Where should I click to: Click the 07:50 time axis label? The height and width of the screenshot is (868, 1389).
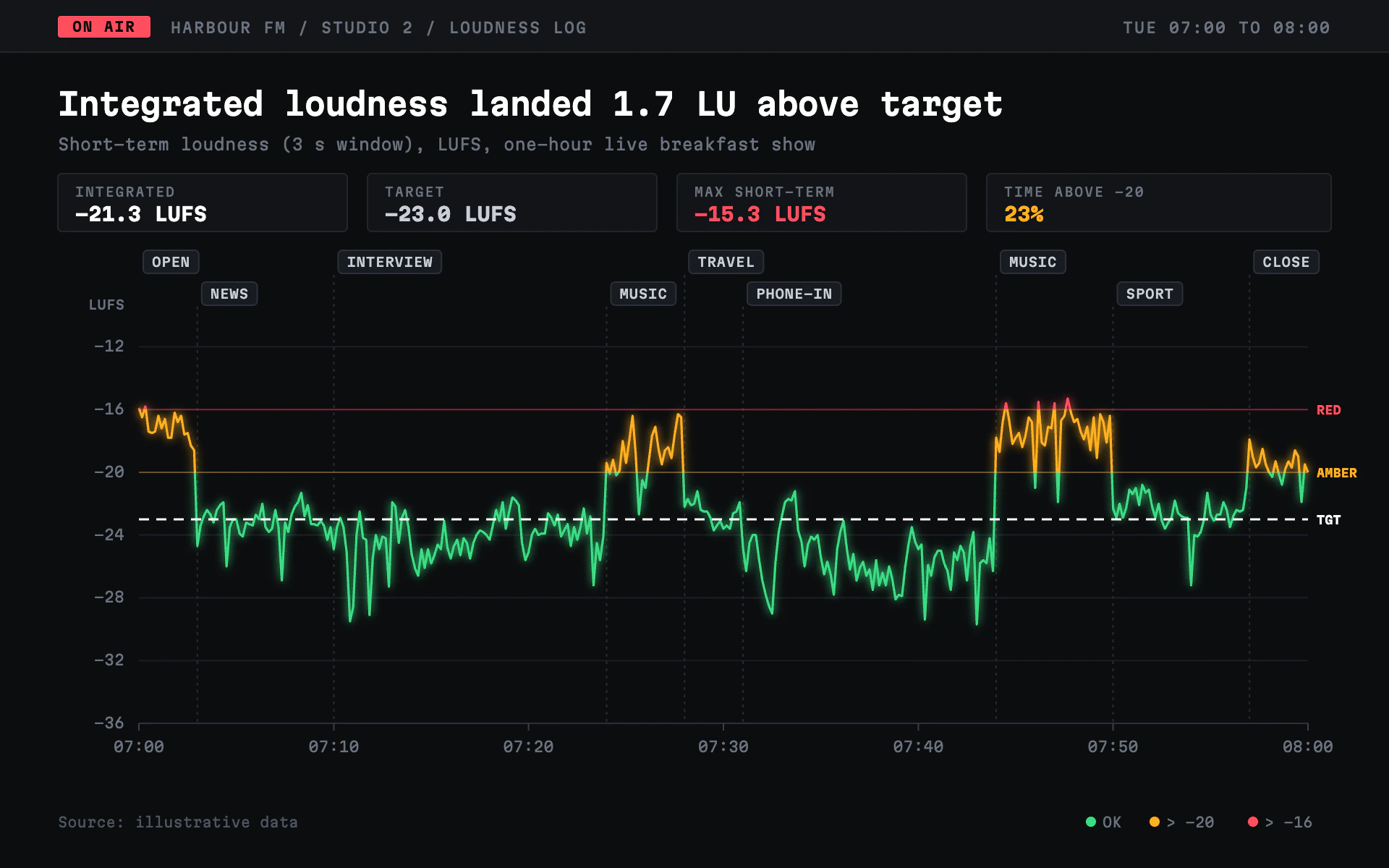1113,746
